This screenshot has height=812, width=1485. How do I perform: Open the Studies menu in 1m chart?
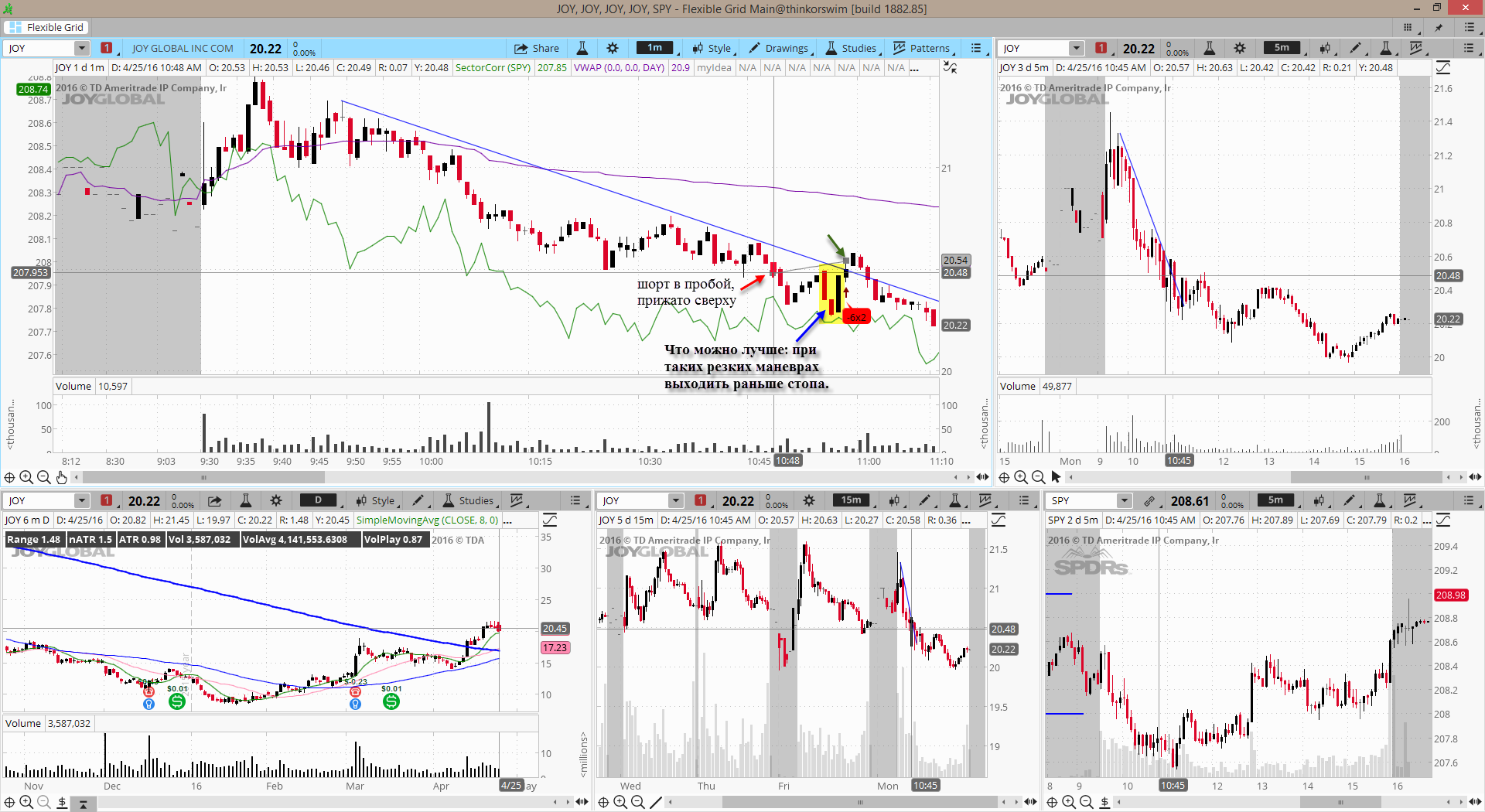point(852,48)
